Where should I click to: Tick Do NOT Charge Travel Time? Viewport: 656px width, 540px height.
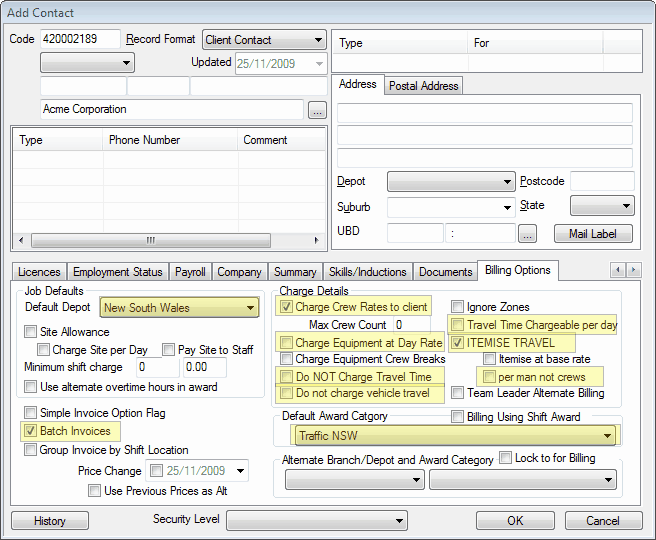pos(287,377)
